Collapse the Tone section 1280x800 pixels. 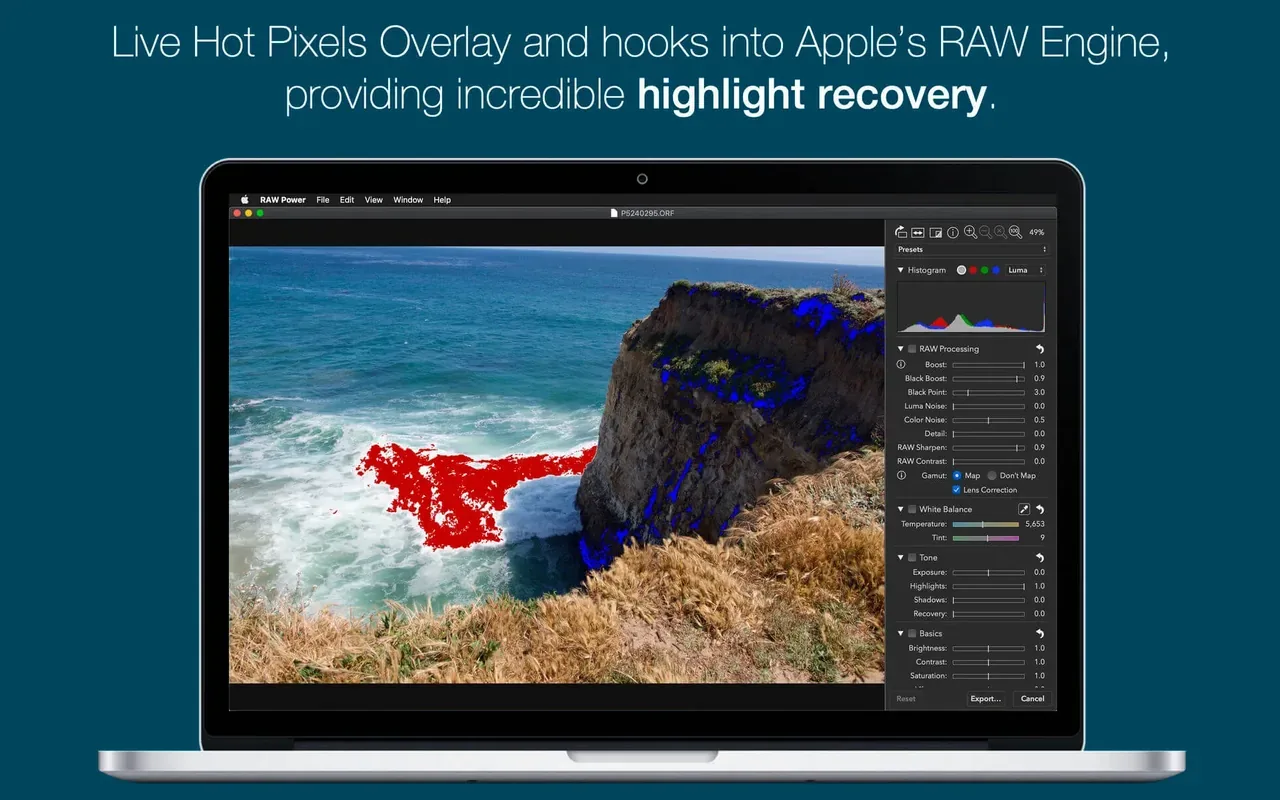[x=900, y=557]
